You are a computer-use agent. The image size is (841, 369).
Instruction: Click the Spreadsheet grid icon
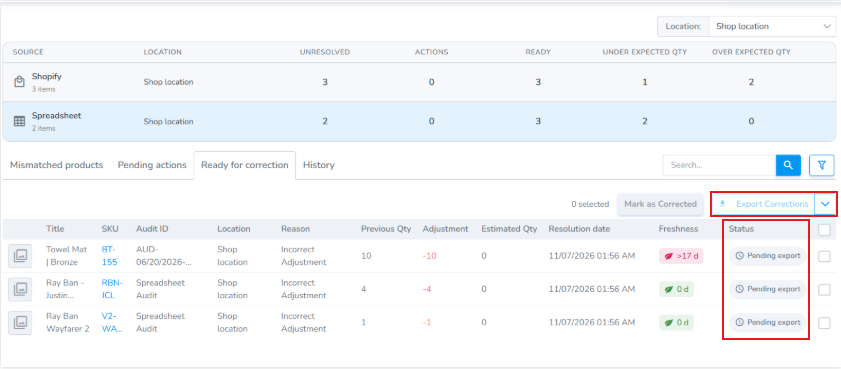tap(19, 122)
